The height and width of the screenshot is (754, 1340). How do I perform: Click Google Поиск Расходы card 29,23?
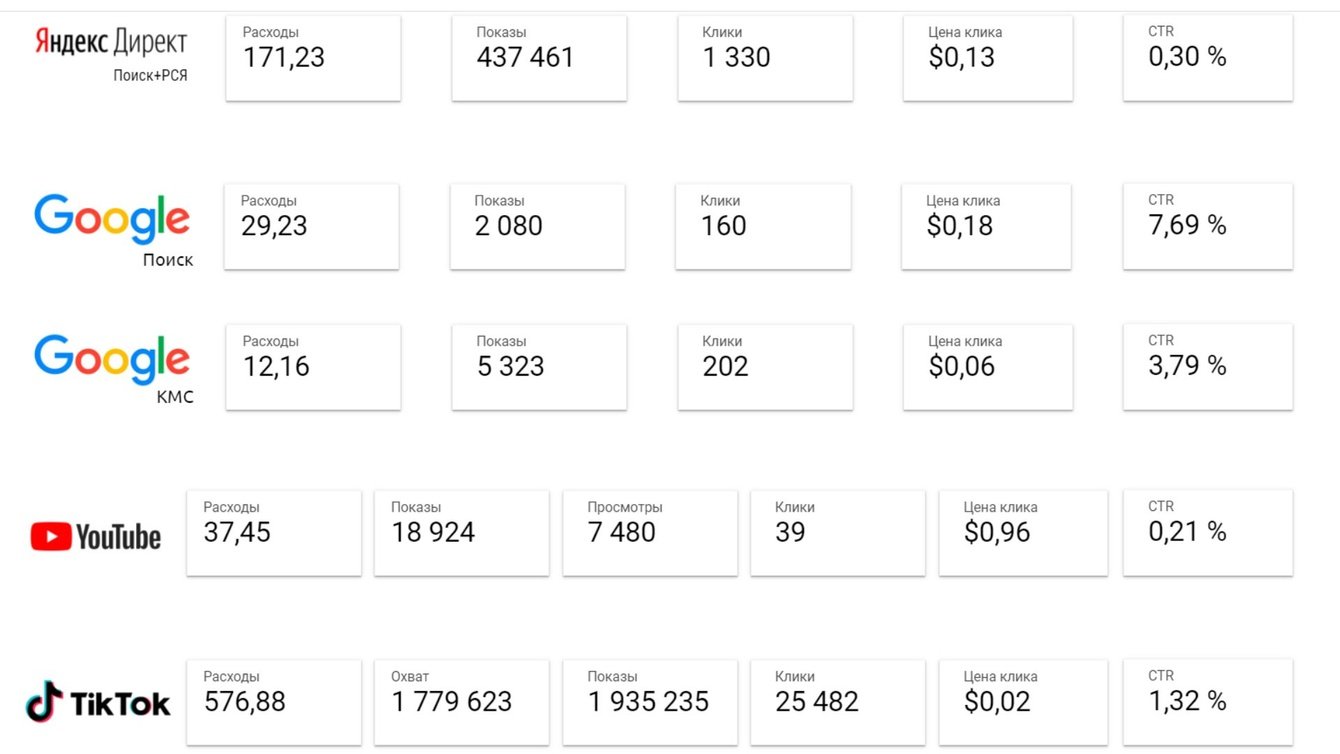[311, 226]
